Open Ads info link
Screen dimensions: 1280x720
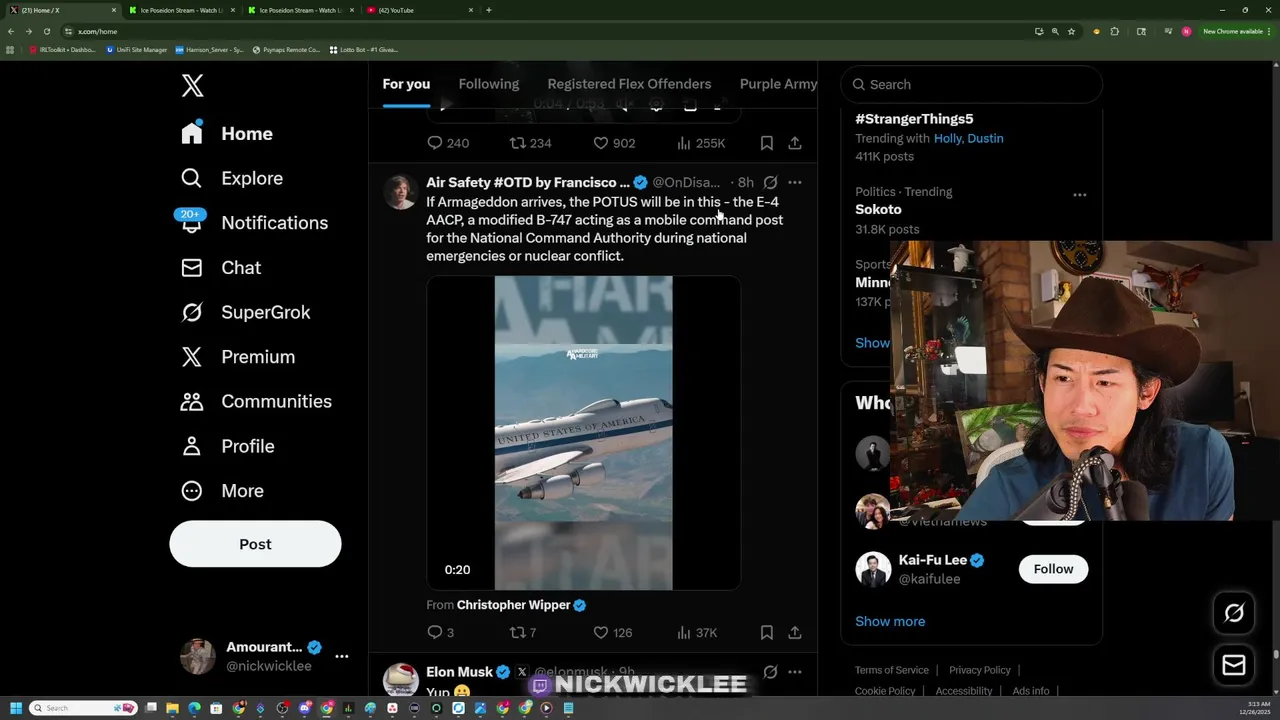tap(1031, 691)
